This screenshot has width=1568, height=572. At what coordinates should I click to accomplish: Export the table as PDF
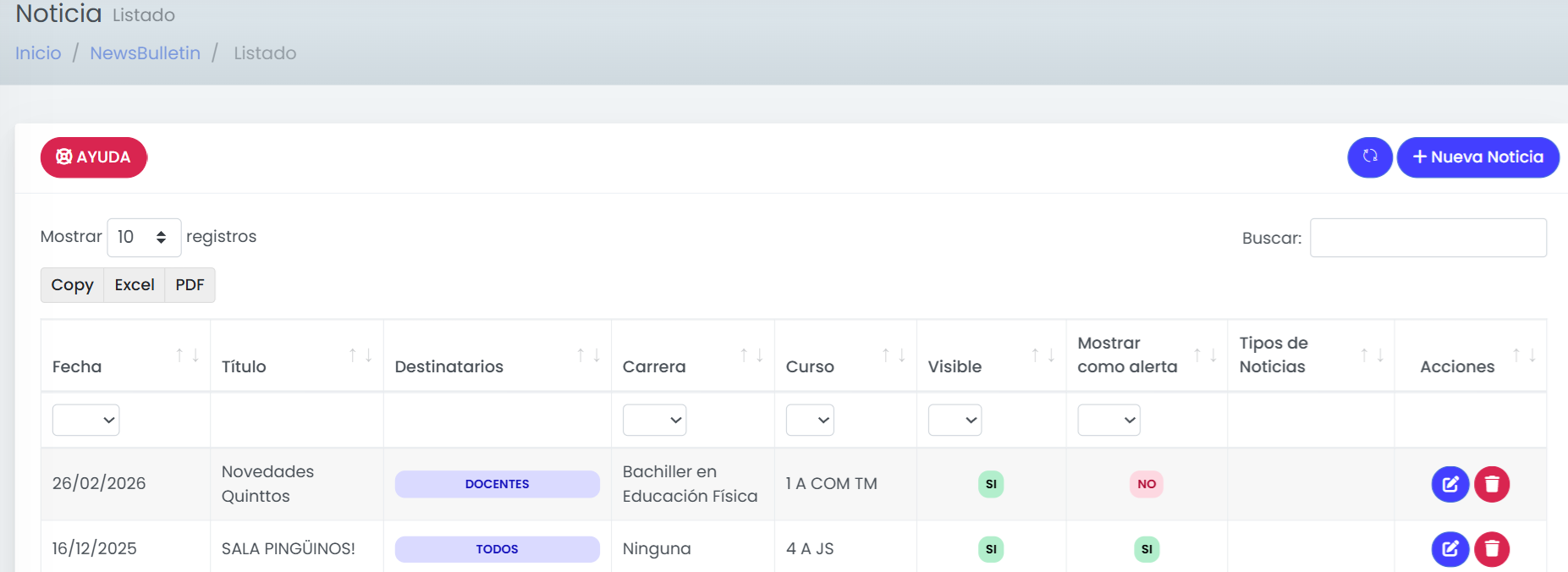190,285
